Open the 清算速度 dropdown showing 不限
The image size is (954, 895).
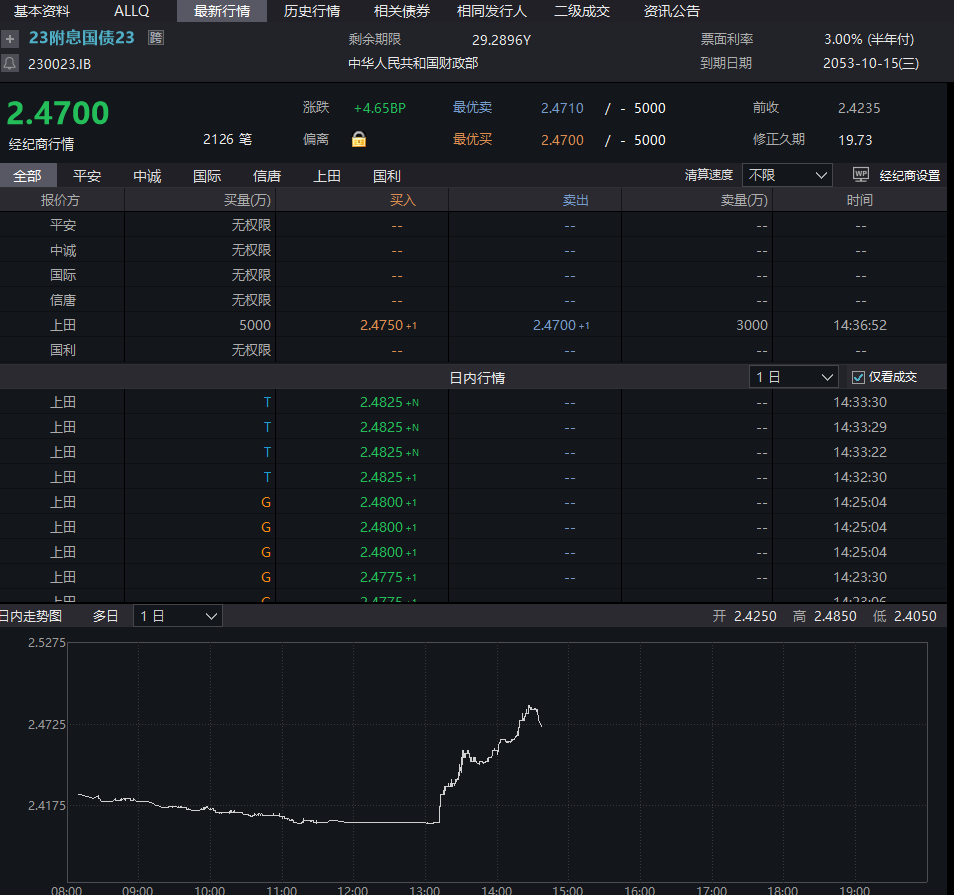pyautogui.click(x=787, y=175)
